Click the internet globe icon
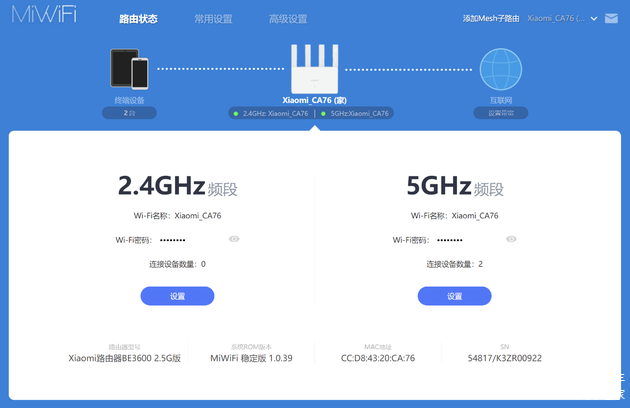The height and width of the screenshot is (408, 630). [500, 68]
